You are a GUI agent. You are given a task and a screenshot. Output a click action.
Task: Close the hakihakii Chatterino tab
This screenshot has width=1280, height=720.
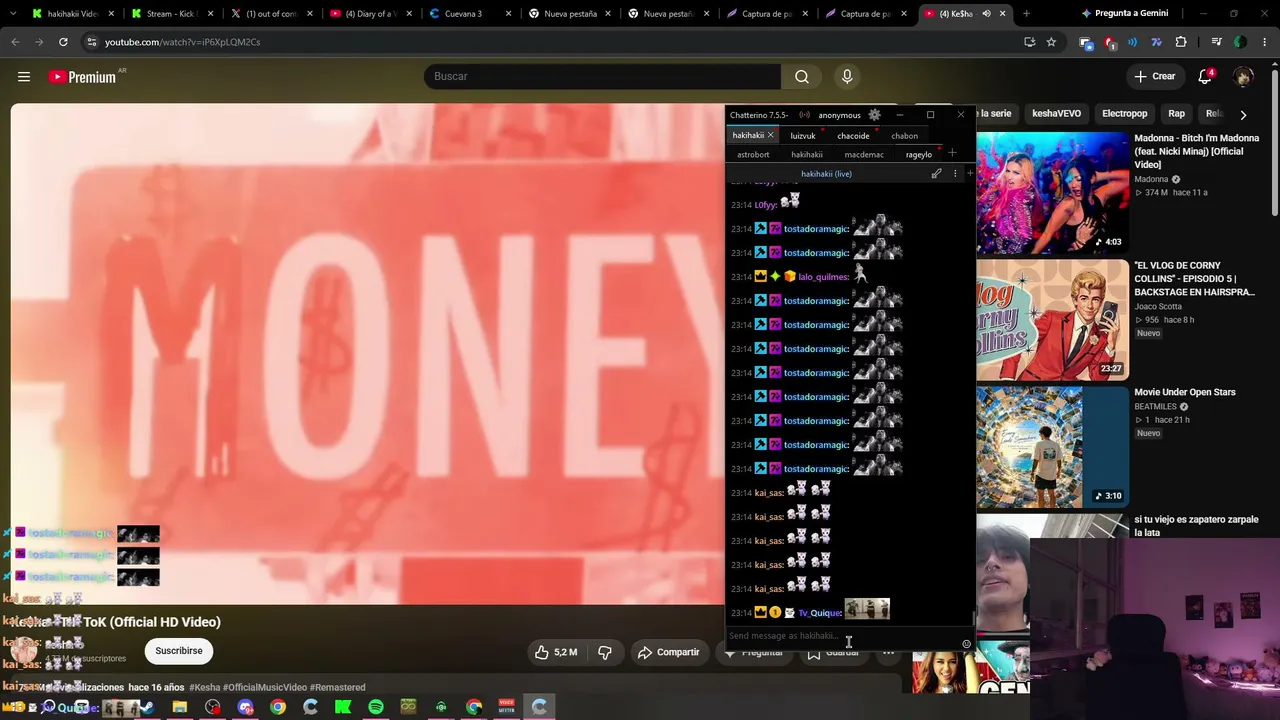click(771, 136)
